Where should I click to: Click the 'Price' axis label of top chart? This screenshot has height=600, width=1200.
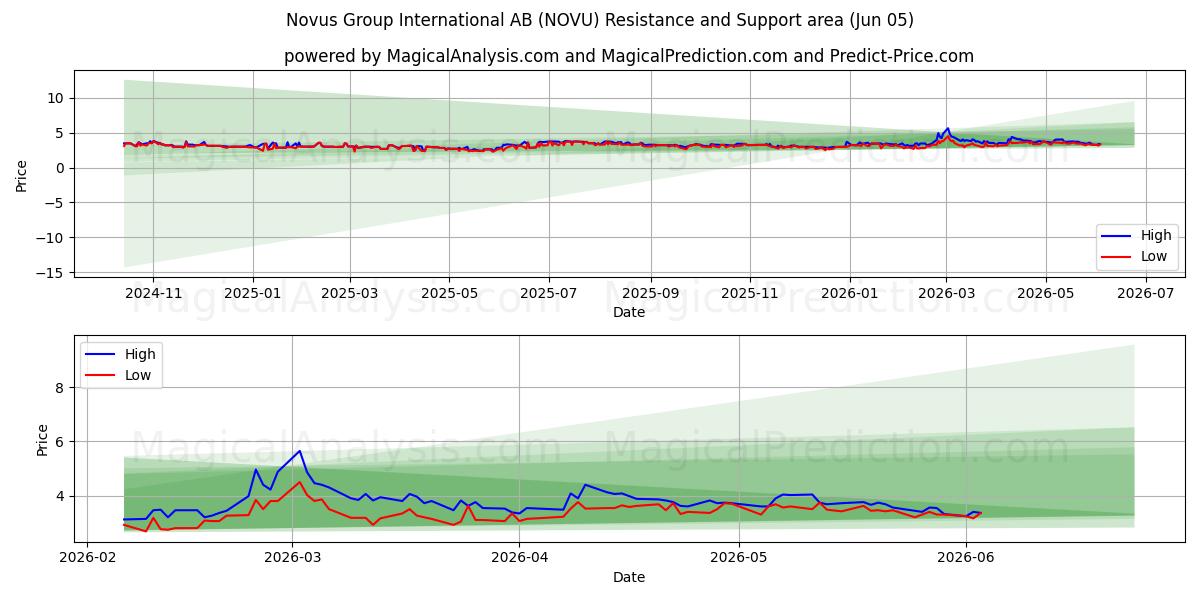22,174
